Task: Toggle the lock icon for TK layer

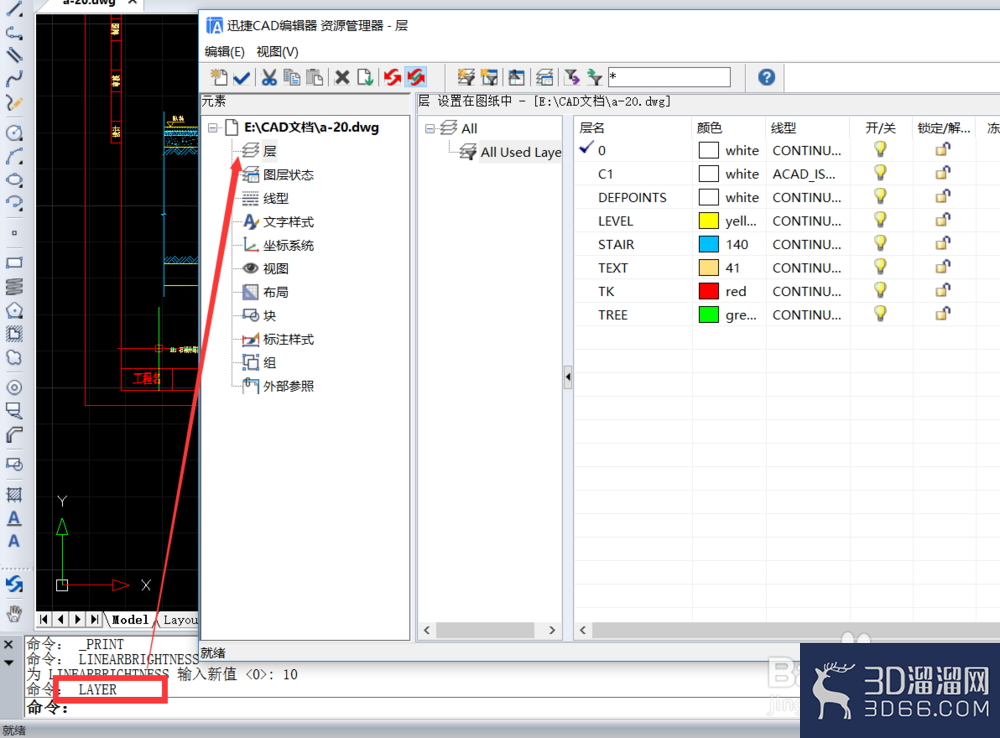Action: [943, 291]
